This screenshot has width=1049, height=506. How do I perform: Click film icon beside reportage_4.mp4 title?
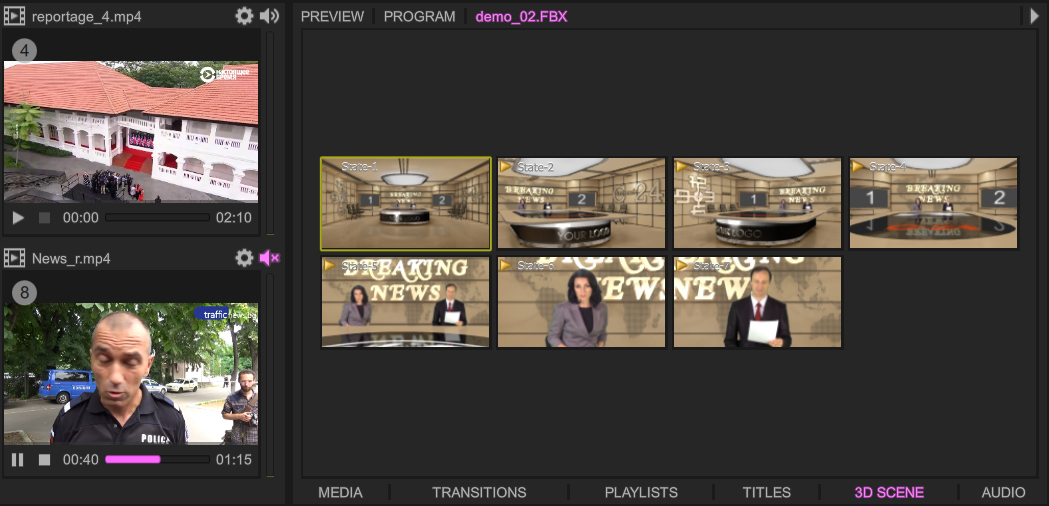[14, 16]
